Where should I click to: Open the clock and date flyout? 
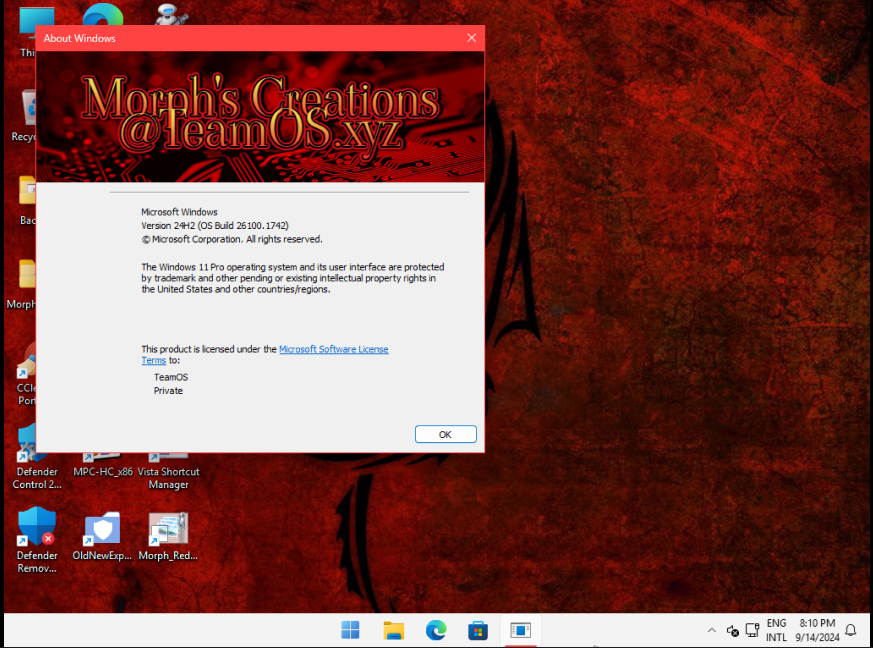(x=817, y=630)
